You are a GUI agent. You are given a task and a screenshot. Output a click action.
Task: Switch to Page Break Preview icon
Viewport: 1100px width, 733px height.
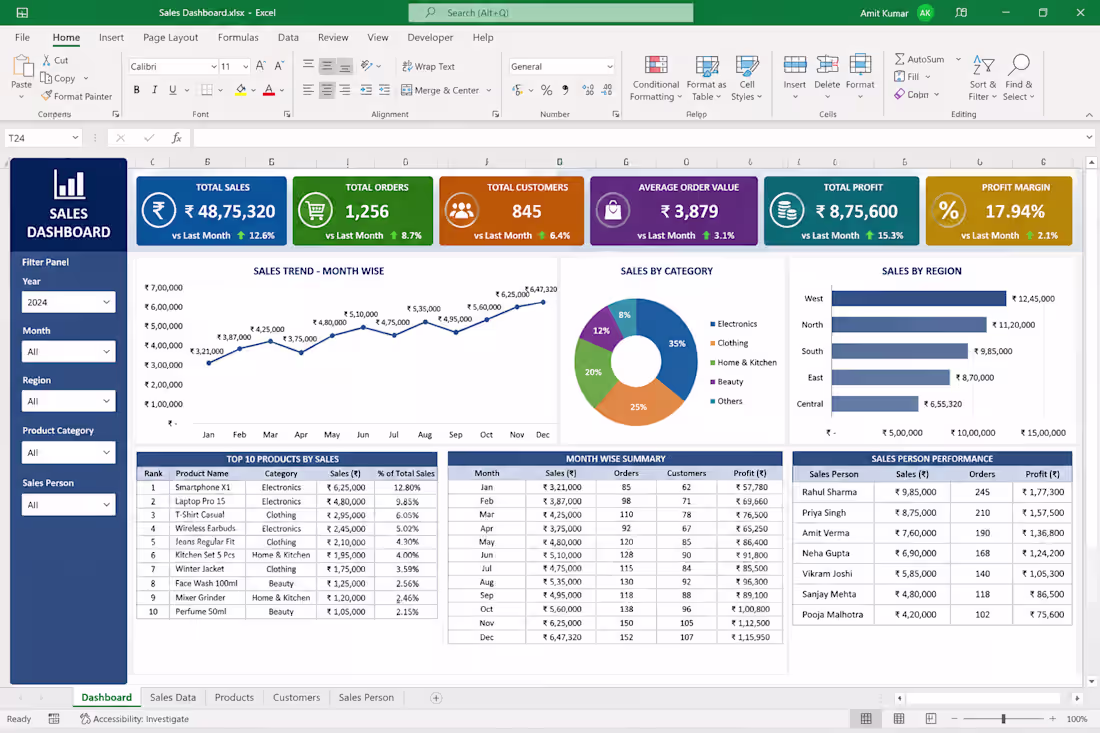click(x=931, y=719)
